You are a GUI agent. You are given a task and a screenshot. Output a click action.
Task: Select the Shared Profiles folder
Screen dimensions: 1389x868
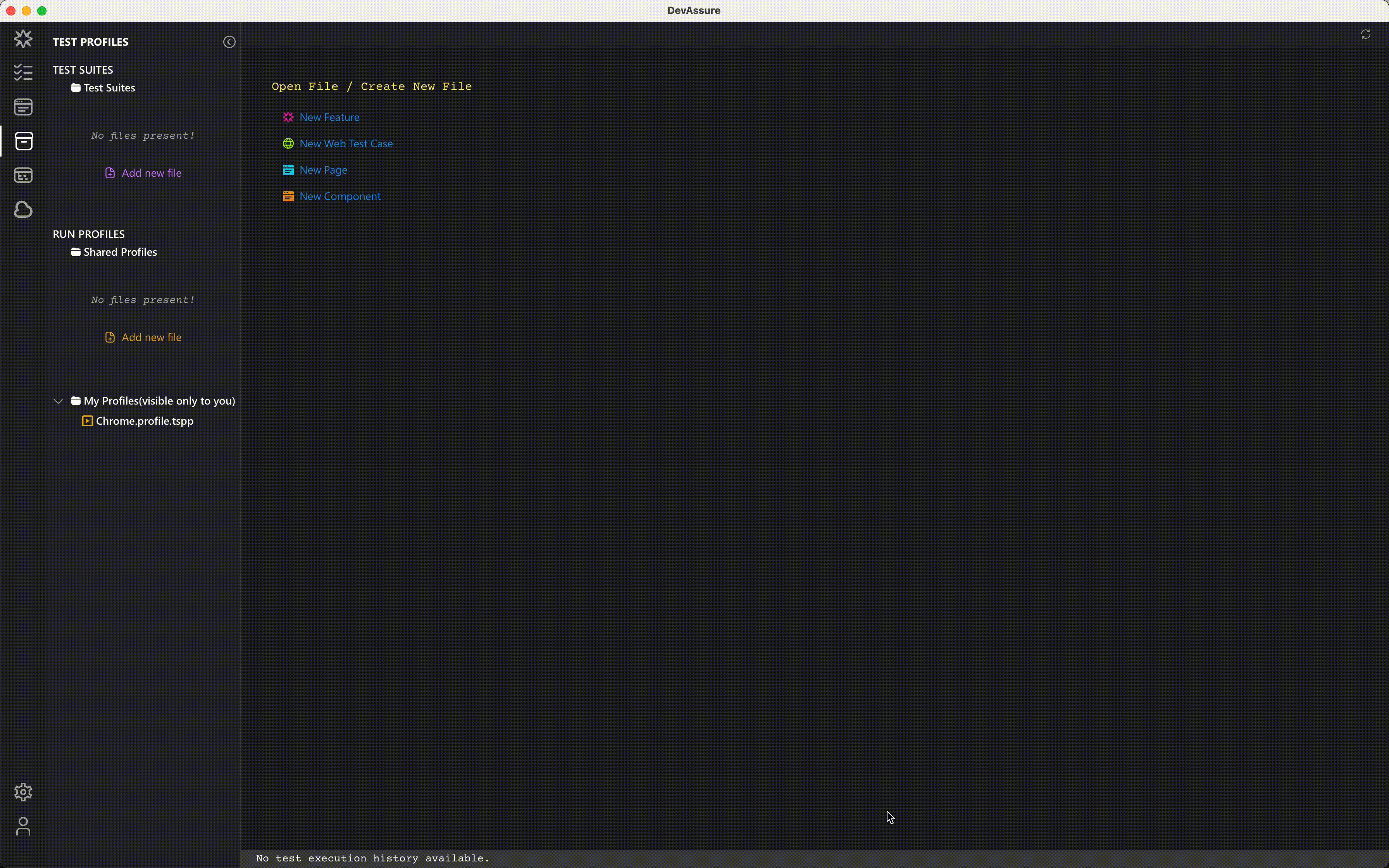tap(119, 252)
